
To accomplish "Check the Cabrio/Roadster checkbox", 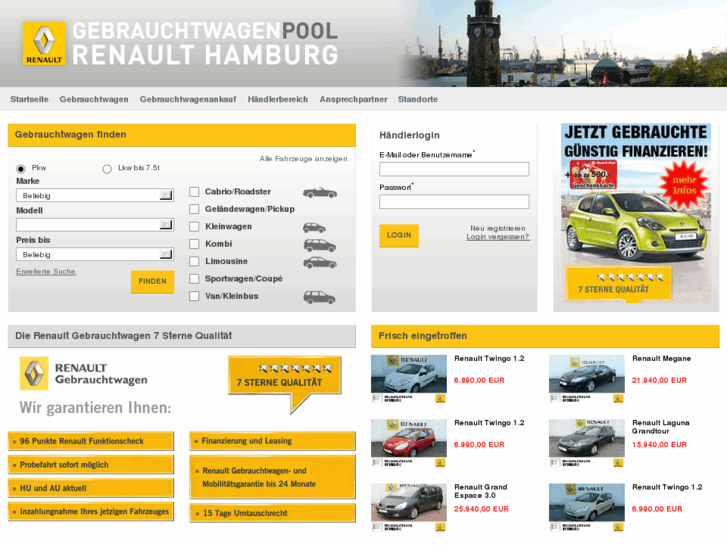I will click(194, 192).
